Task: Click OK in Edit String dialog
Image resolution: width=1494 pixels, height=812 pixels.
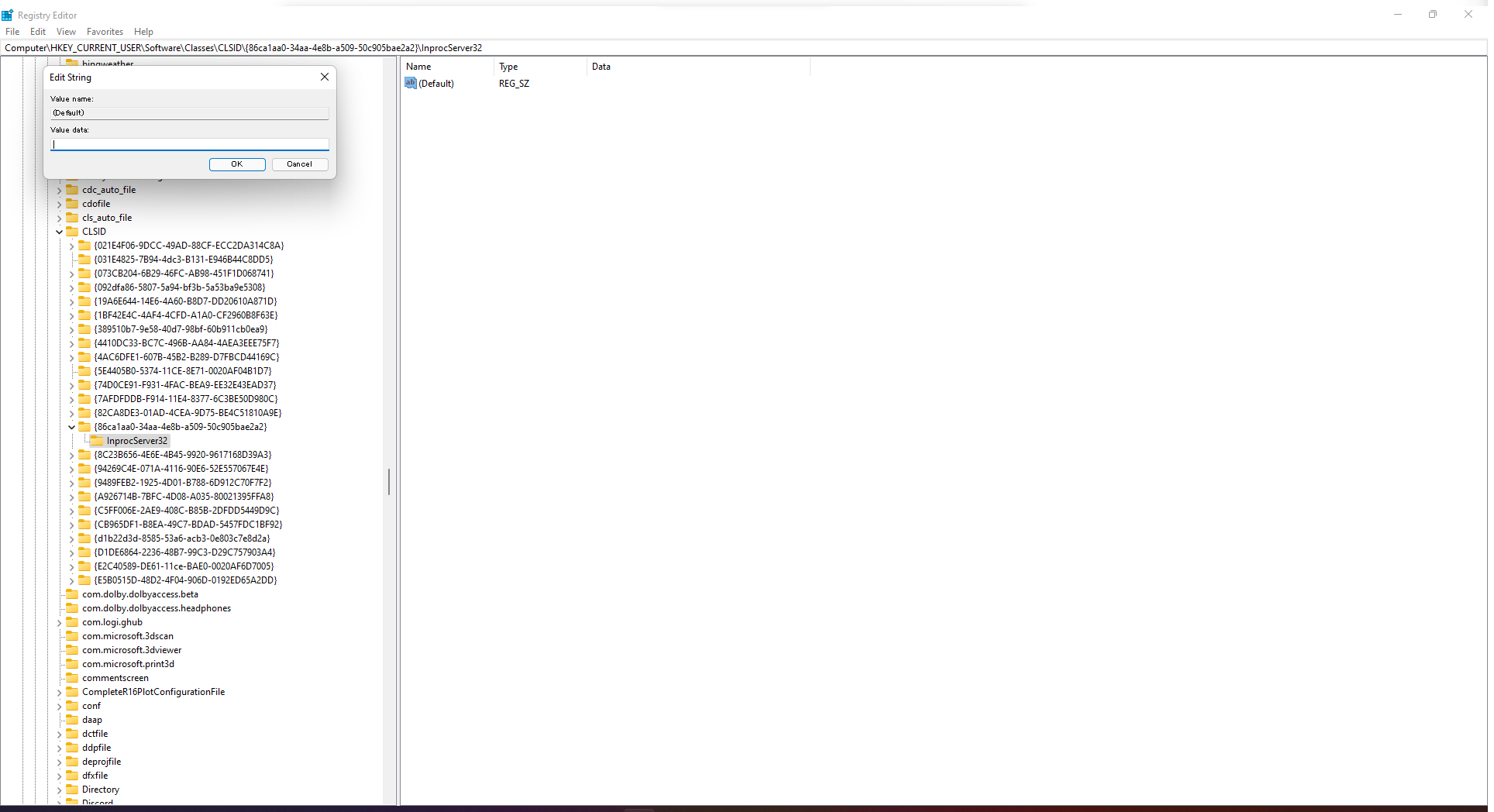Action: 237,164
